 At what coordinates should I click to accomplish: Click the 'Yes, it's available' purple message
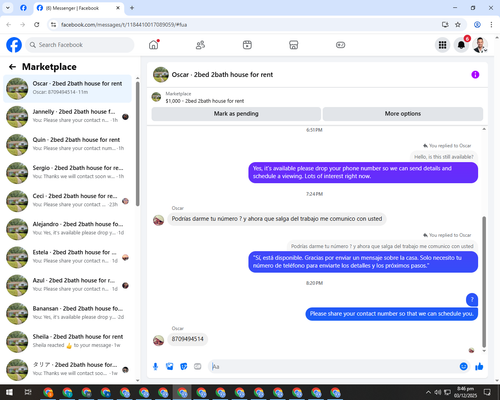[363, 172]
